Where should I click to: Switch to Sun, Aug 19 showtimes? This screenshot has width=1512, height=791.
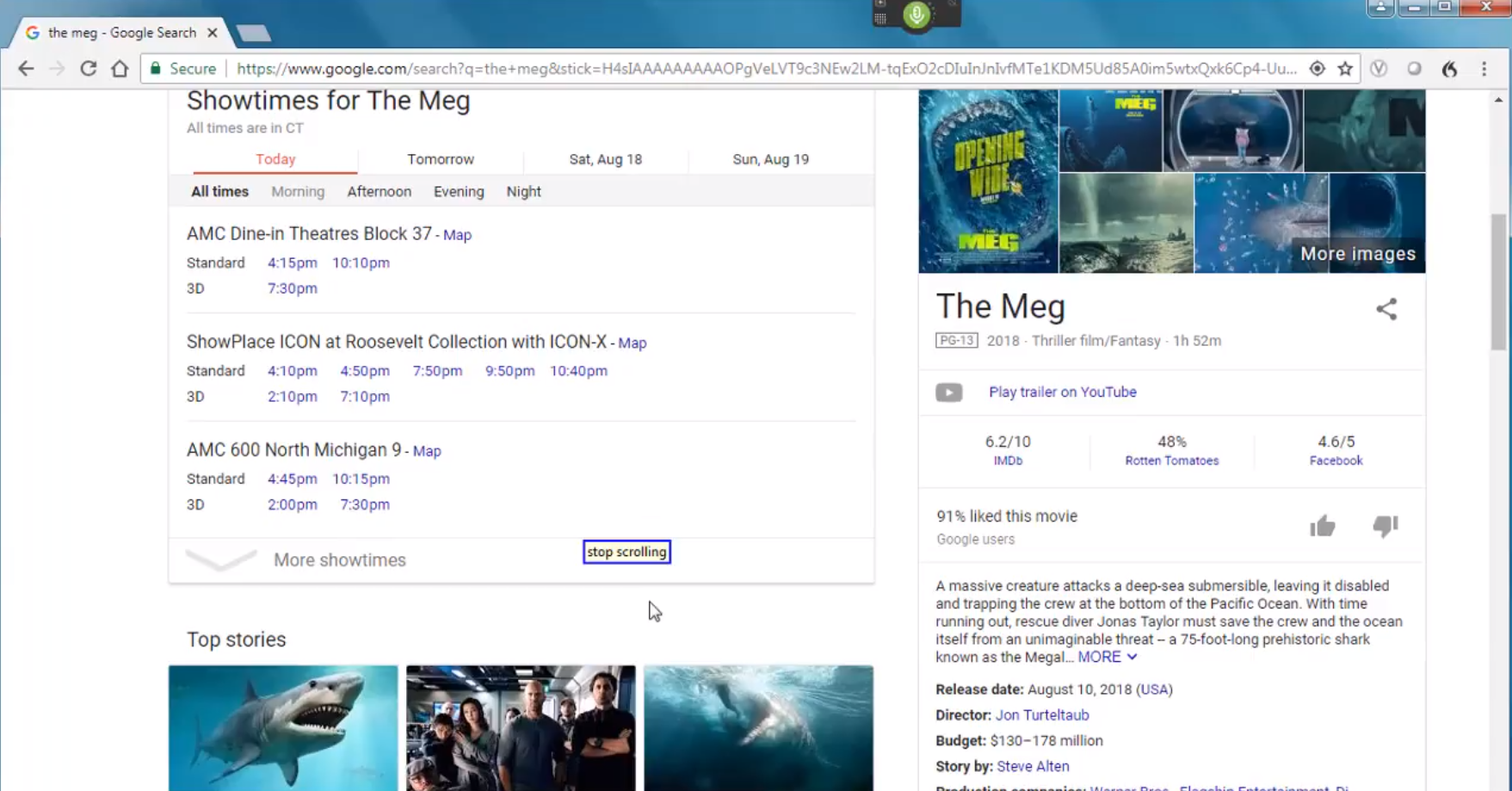coord(770,159)
